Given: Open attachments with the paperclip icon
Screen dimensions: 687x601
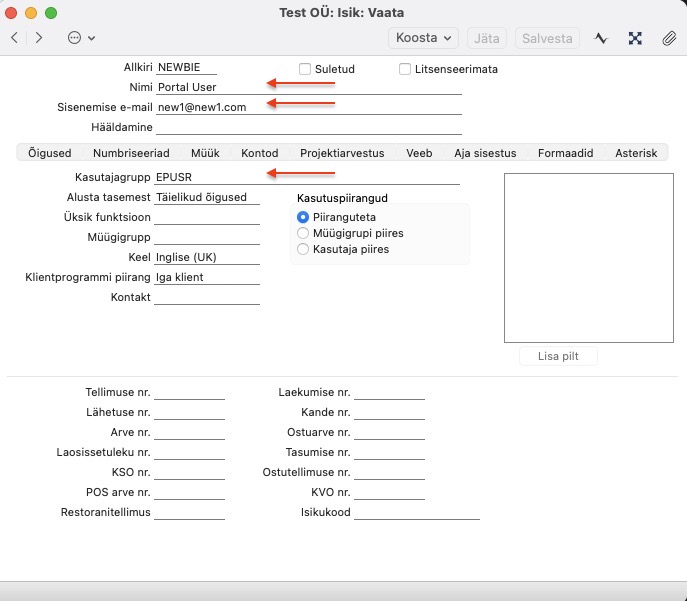Looking at the screenshot, I should pos(668,38).
